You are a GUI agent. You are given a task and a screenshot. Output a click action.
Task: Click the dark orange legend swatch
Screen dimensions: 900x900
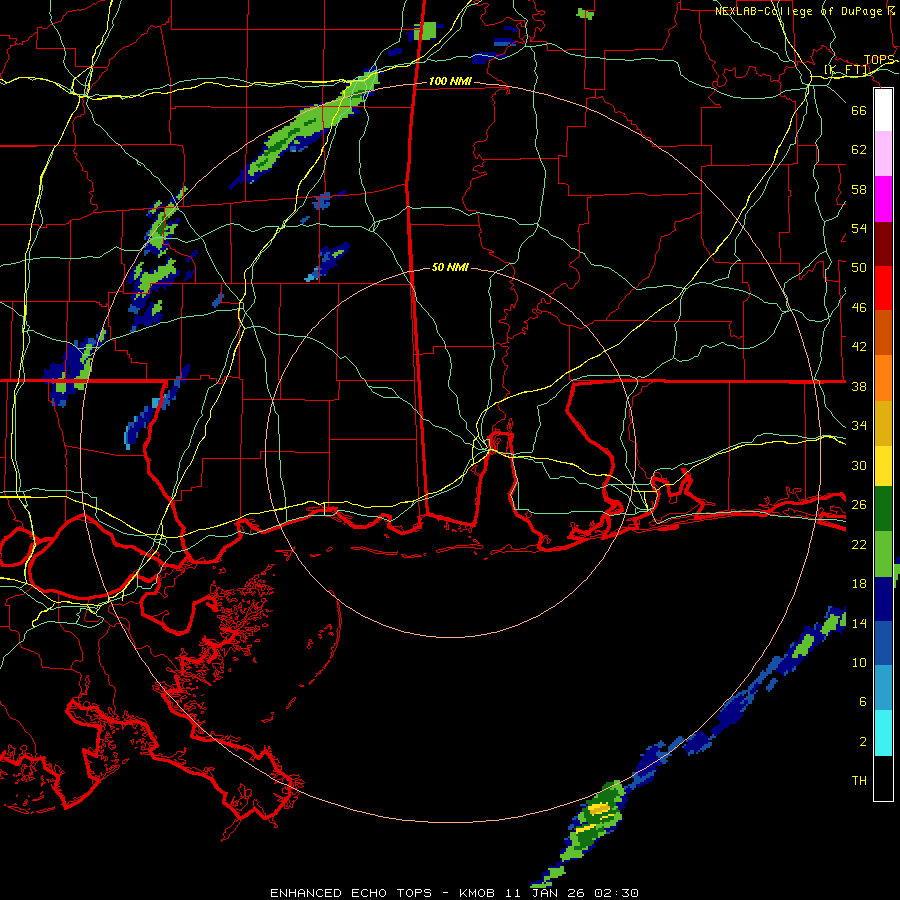click(883, 332)
